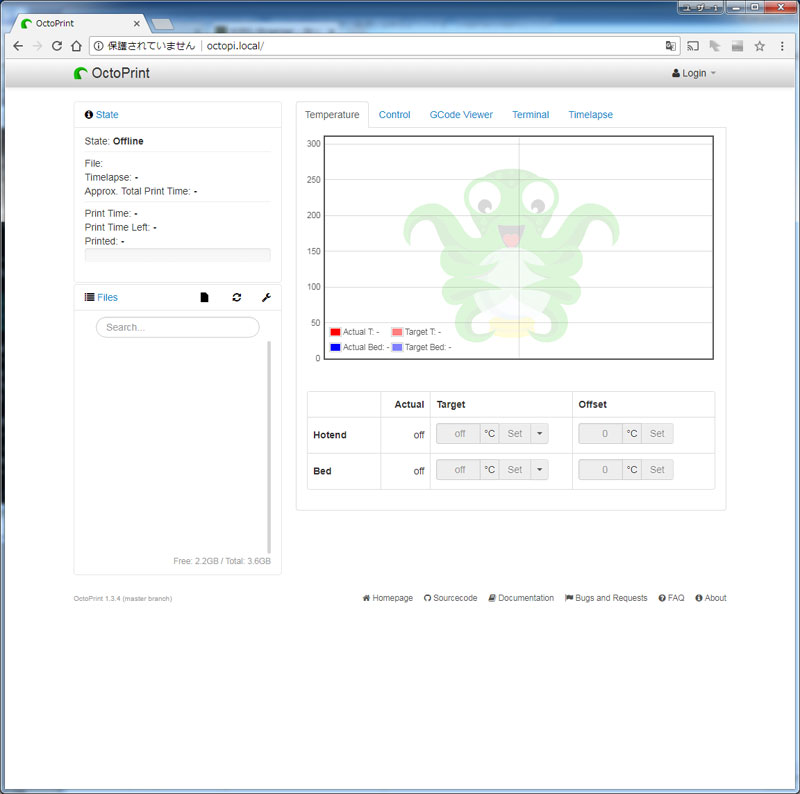Open the GCode Viewer tab
The height and width of the screenshot is (794, 800).
[461, 115]
